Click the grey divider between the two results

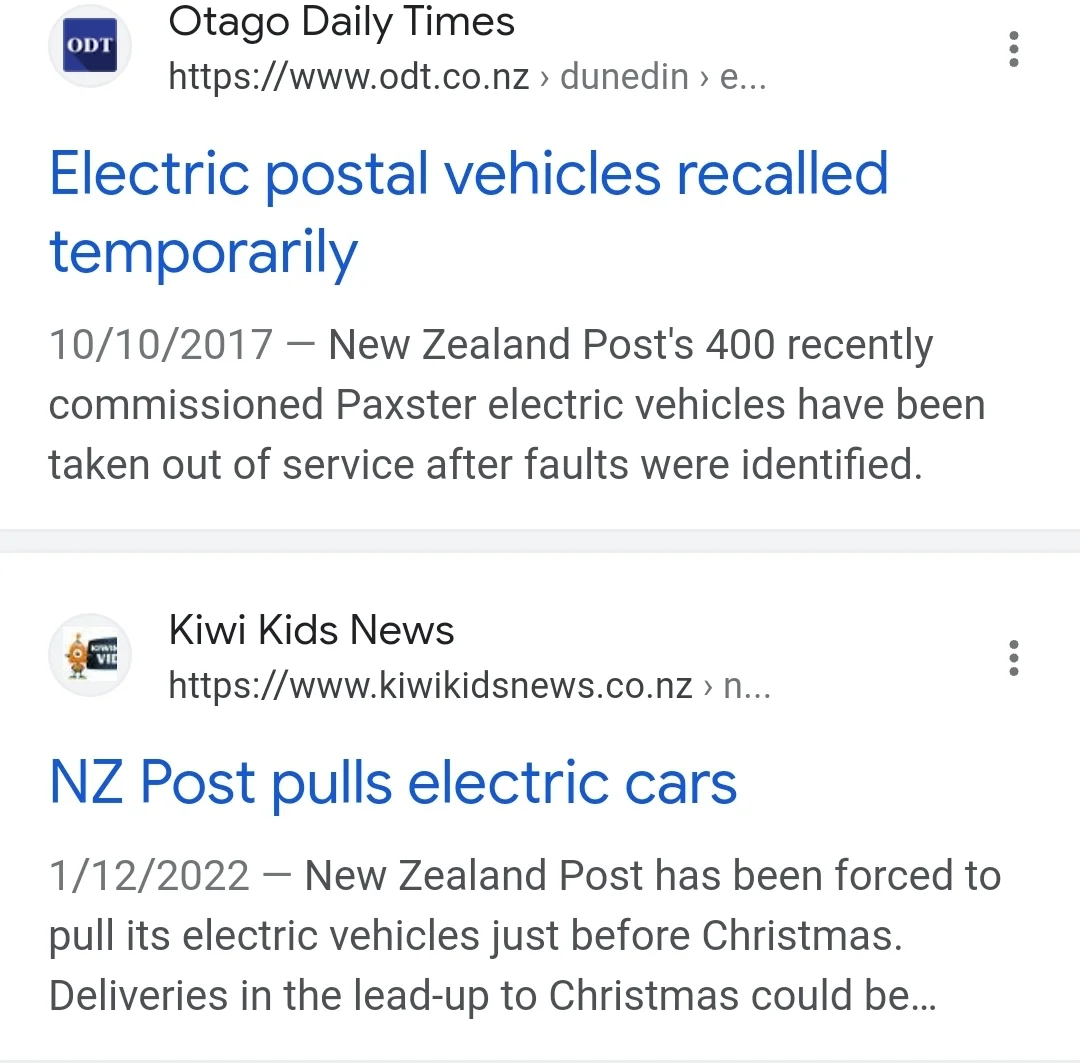(540, 541)
